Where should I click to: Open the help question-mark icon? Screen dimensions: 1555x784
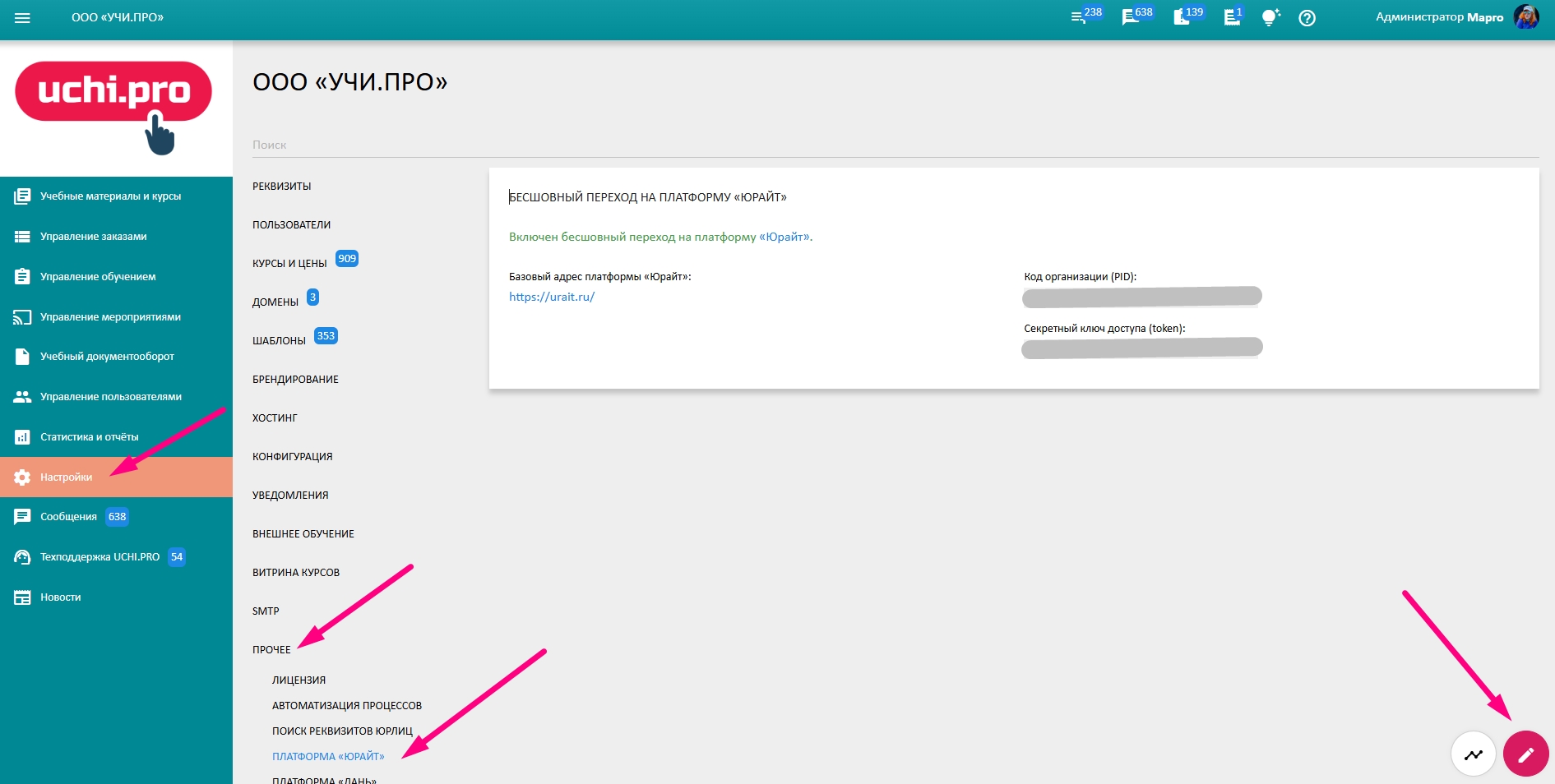(1307, 17)
